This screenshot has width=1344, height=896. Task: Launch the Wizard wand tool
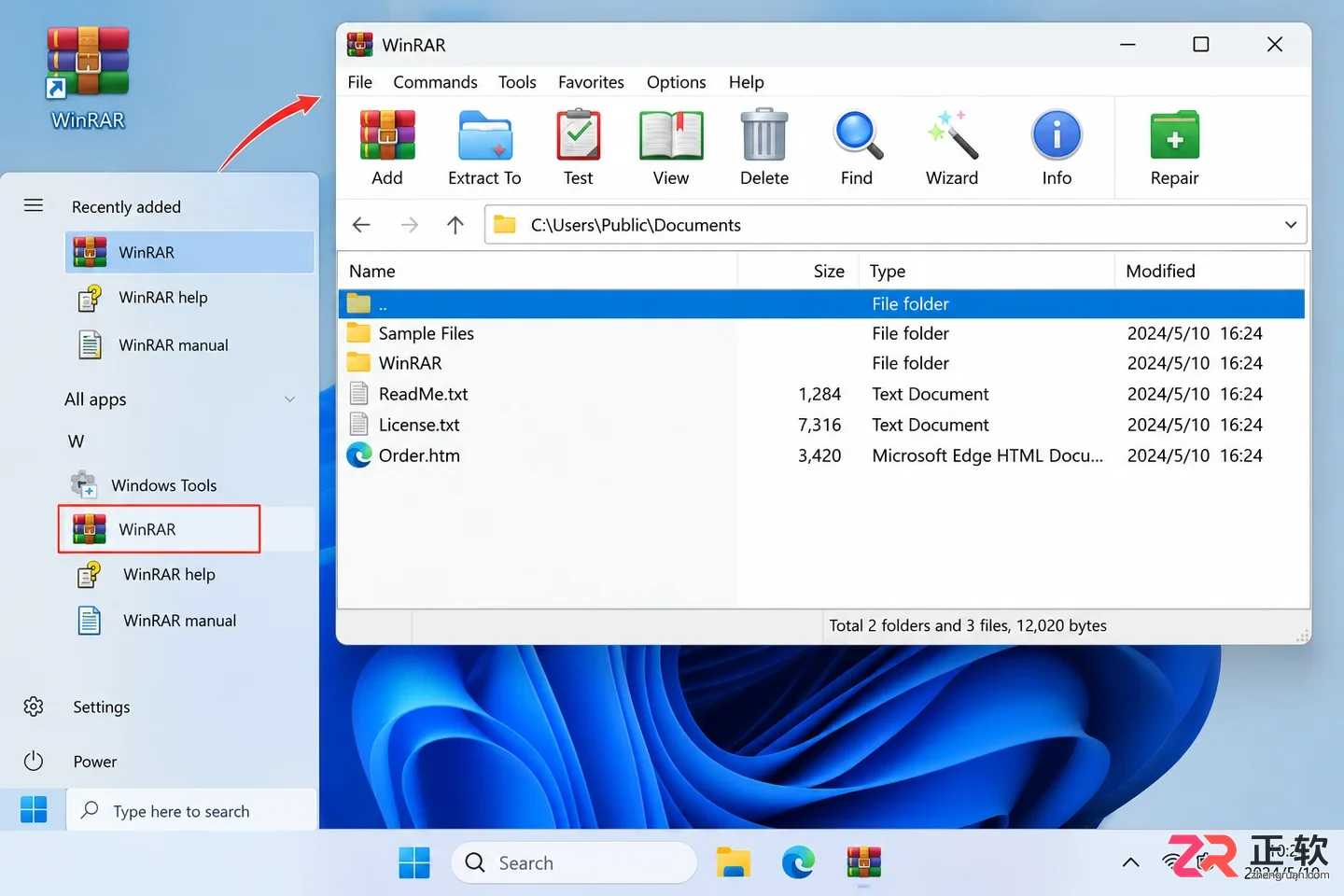(952, 136)
